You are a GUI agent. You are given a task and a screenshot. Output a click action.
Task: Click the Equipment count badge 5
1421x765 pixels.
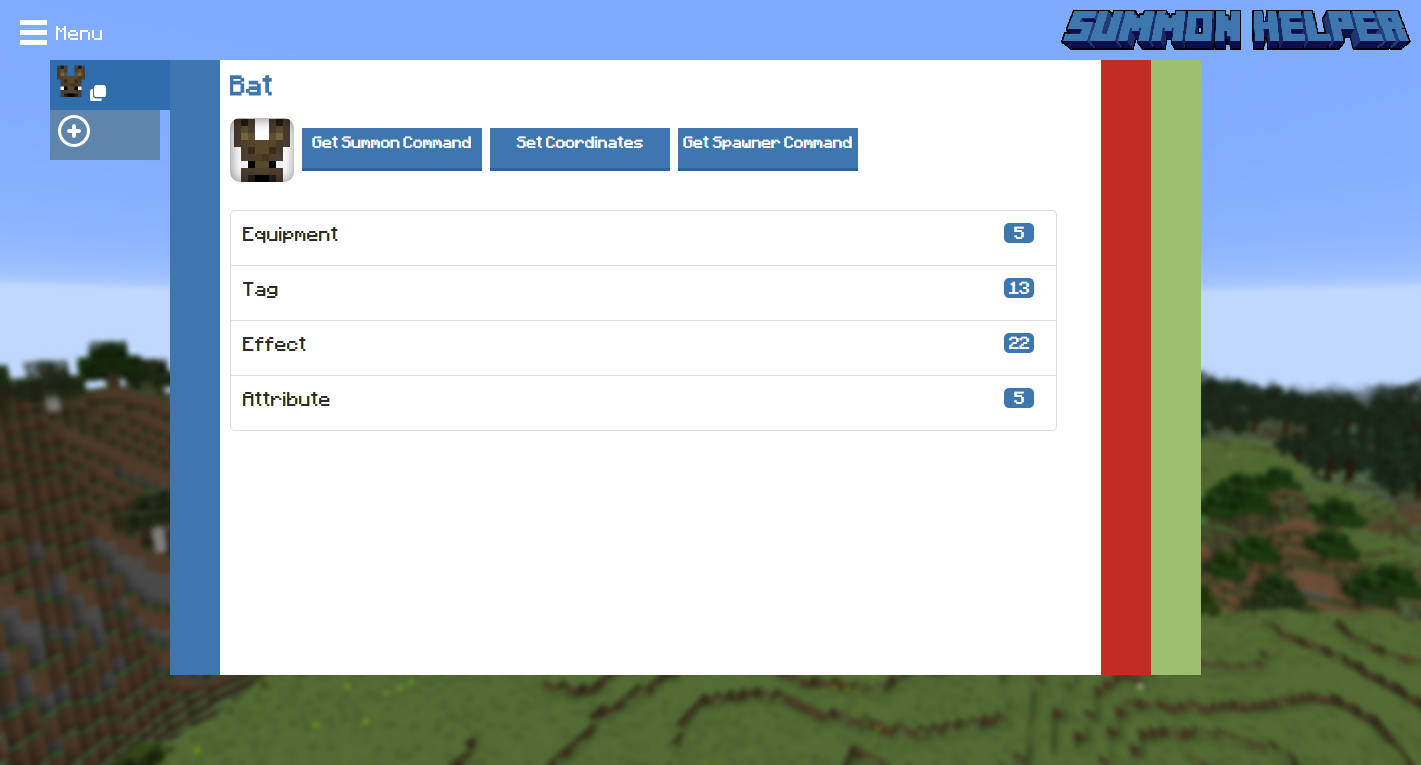[1019, 233]
